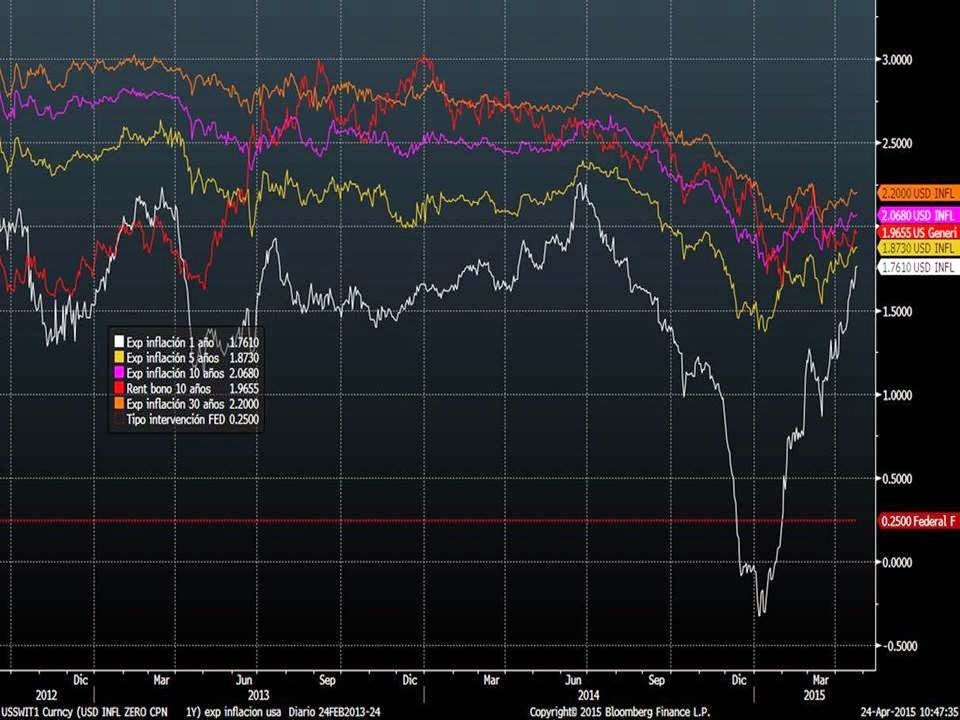The height and width of the screenshot is (720, 960).
Task: Click the 0.0000 y-axis label
Action: 897,562
